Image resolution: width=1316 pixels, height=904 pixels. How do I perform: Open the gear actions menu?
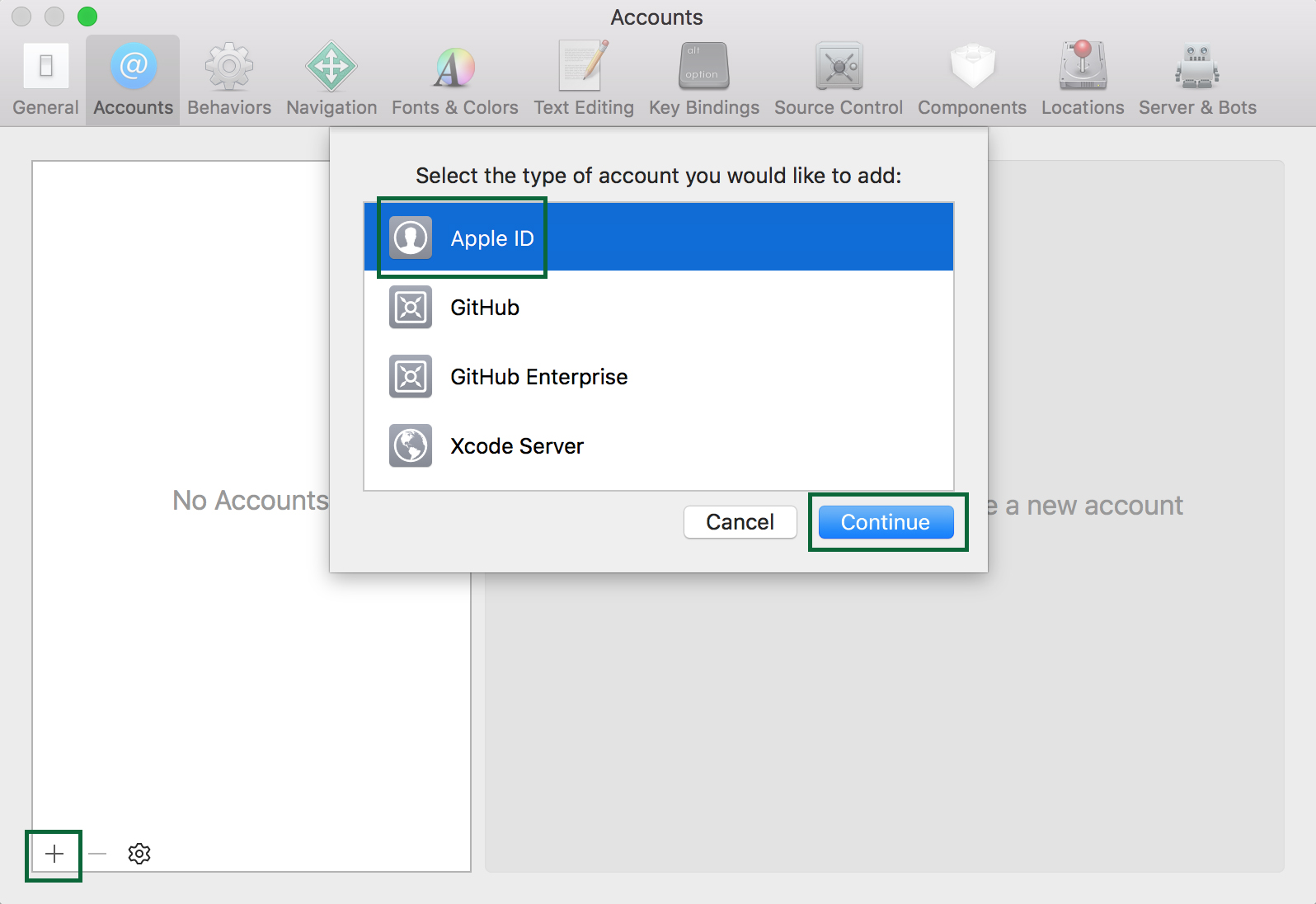[139, 854]
